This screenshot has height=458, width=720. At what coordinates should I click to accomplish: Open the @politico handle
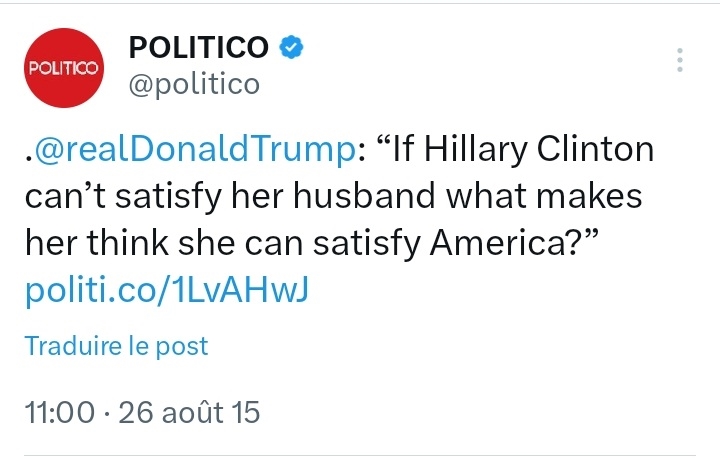(x=194, y=84)
